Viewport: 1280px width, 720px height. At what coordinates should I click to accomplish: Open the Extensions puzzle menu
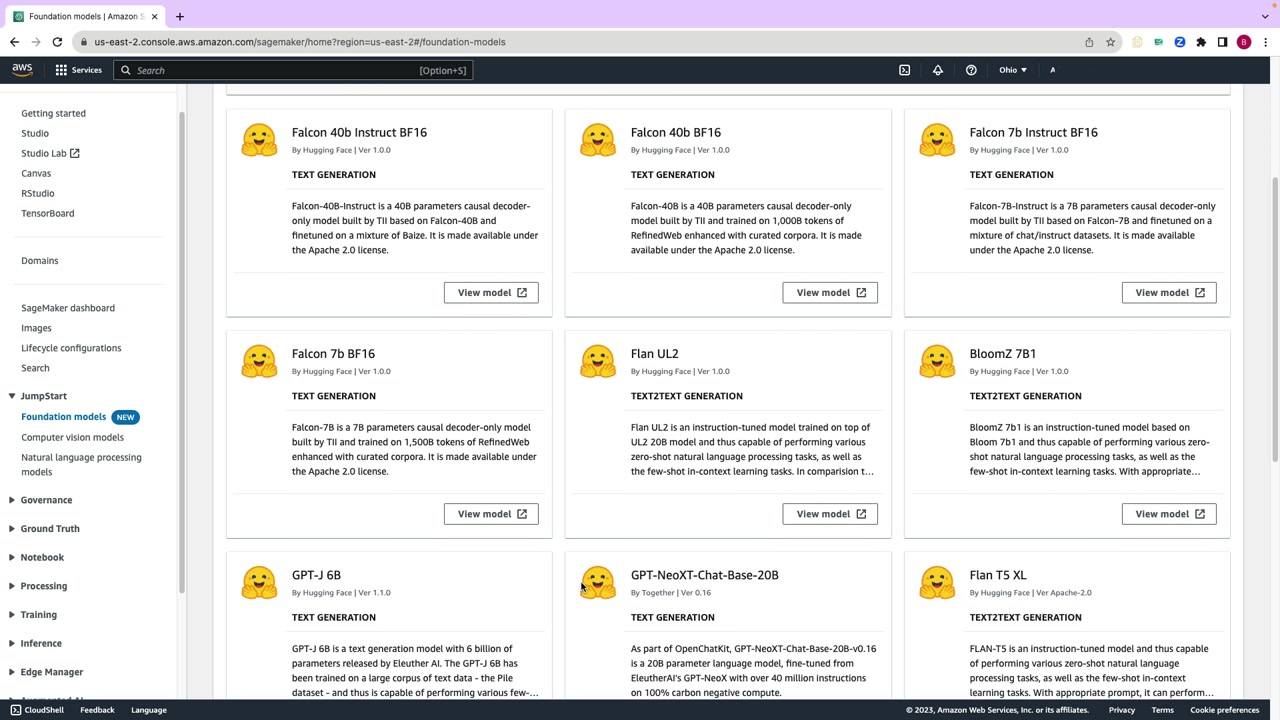click(x=1201, y=42)
